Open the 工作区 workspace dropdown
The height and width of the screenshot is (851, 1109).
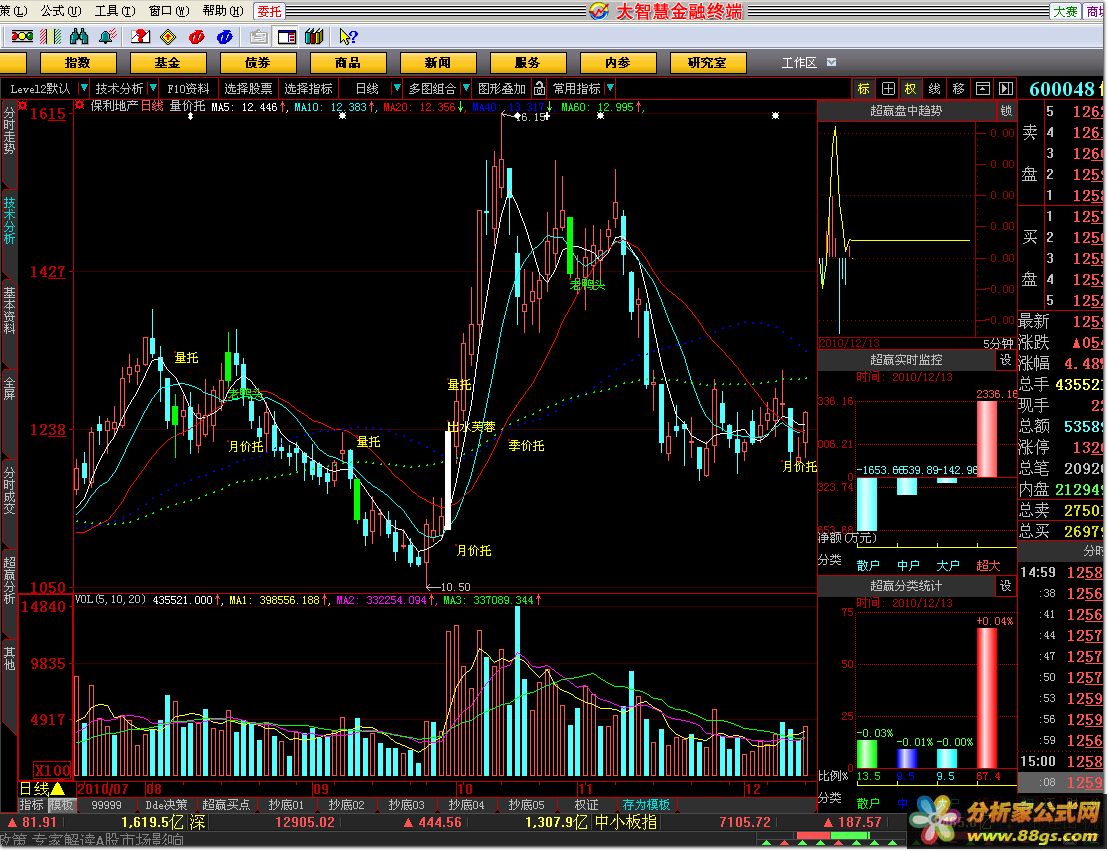(831, 62)
